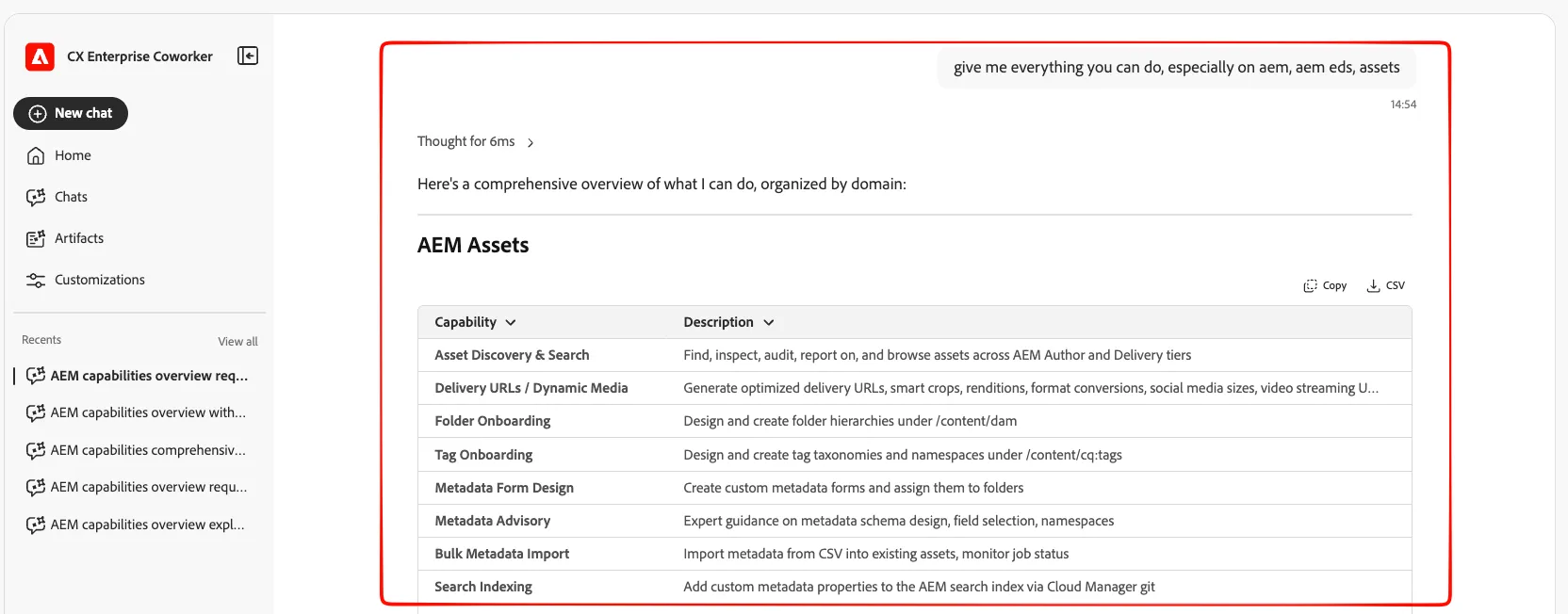This screenshot has width=1568, height=614.
Task: Select the 'Folder Onboarding' capability cell
Action: pyautogui.click(x=493, y=421)
